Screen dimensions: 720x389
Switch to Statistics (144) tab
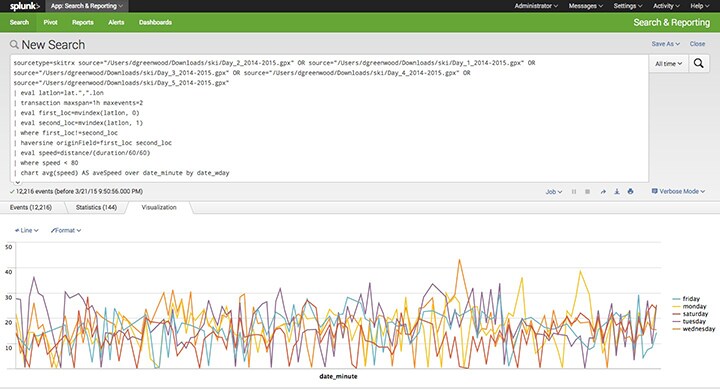click(x=96, y=208)
